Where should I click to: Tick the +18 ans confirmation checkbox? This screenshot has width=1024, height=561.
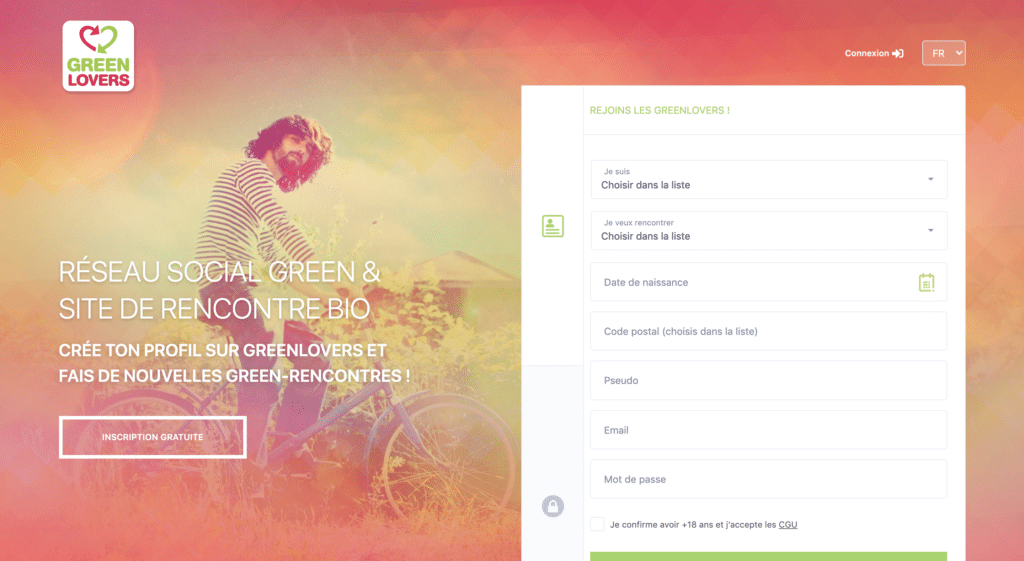click(597, 524)
